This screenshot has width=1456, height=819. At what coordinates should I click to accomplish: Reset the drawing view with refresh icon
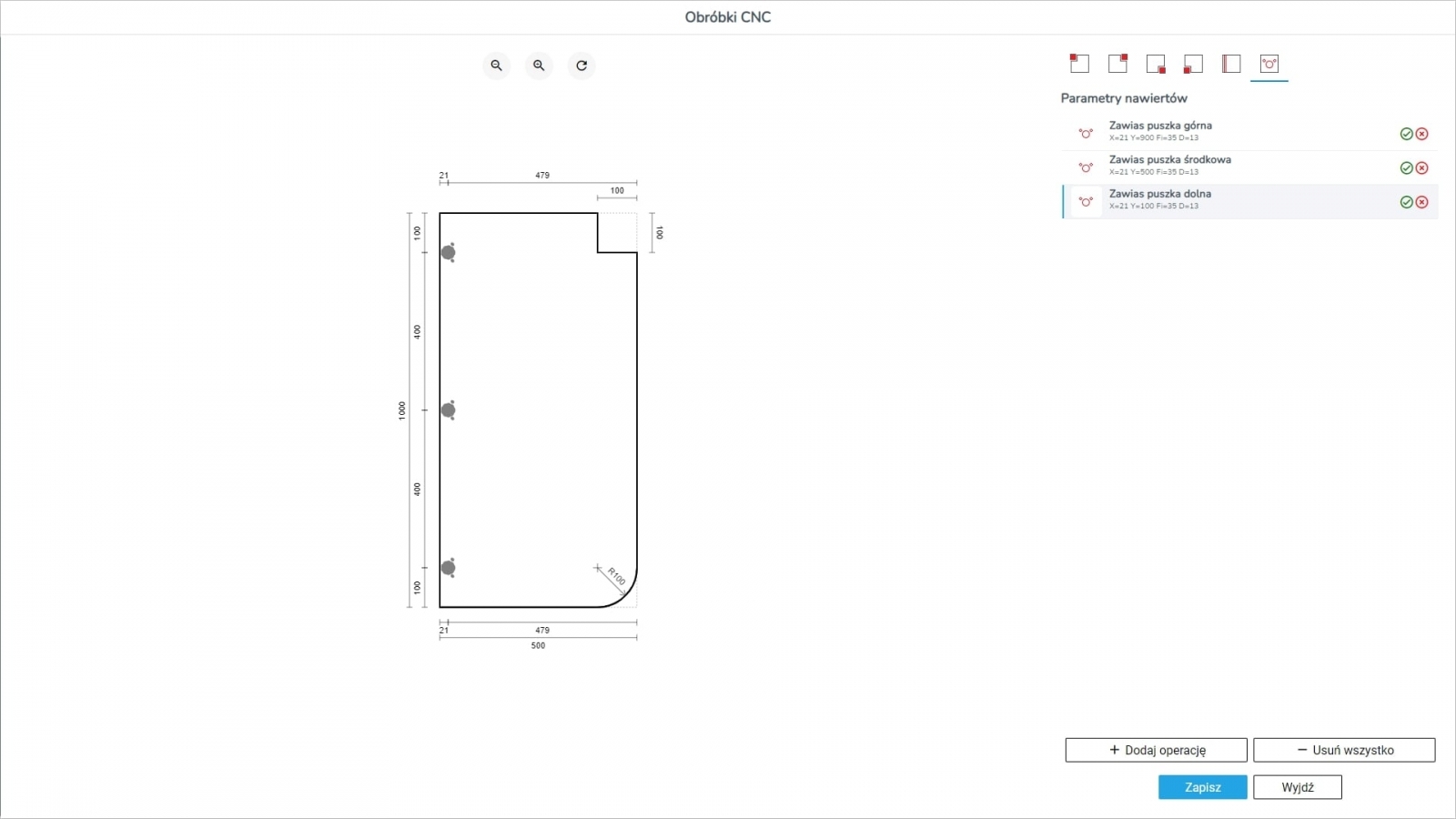[x=581, y=66]
